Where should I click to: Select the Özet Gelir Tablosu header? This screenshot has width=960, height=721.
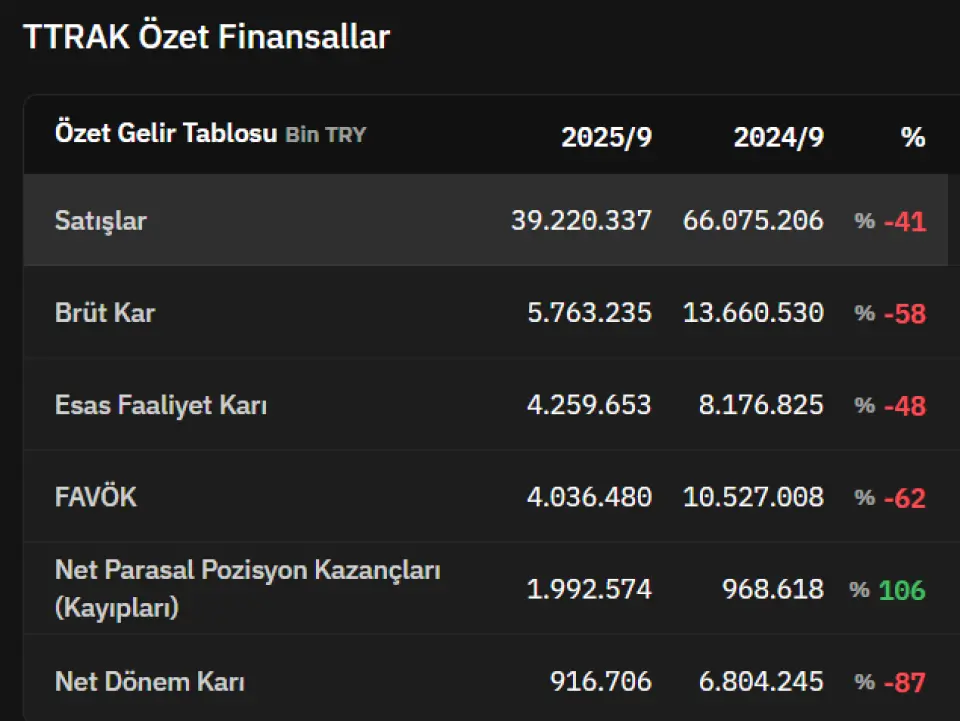(166, 133)
